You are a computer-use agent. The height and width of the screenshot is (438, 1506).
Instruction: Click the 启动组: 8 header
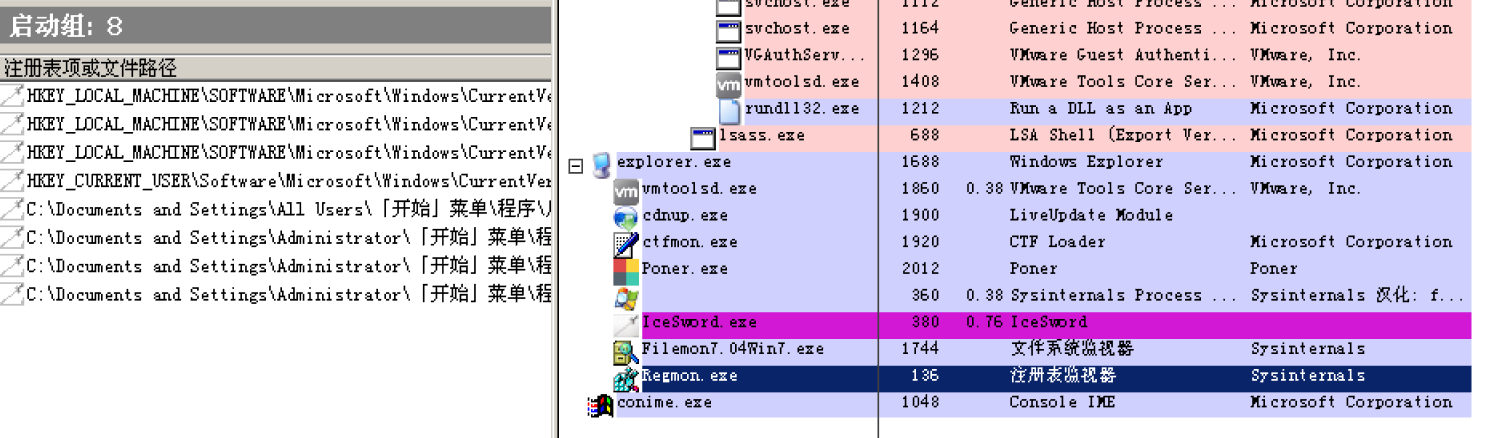[x=276, y=24]
